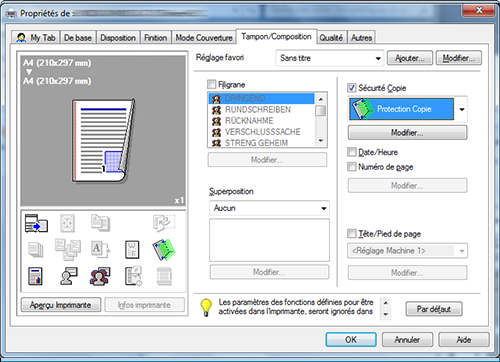Open help with the Aide button
Image resolution: width=500 pixels, height=362 pixels.
[464, 340]
